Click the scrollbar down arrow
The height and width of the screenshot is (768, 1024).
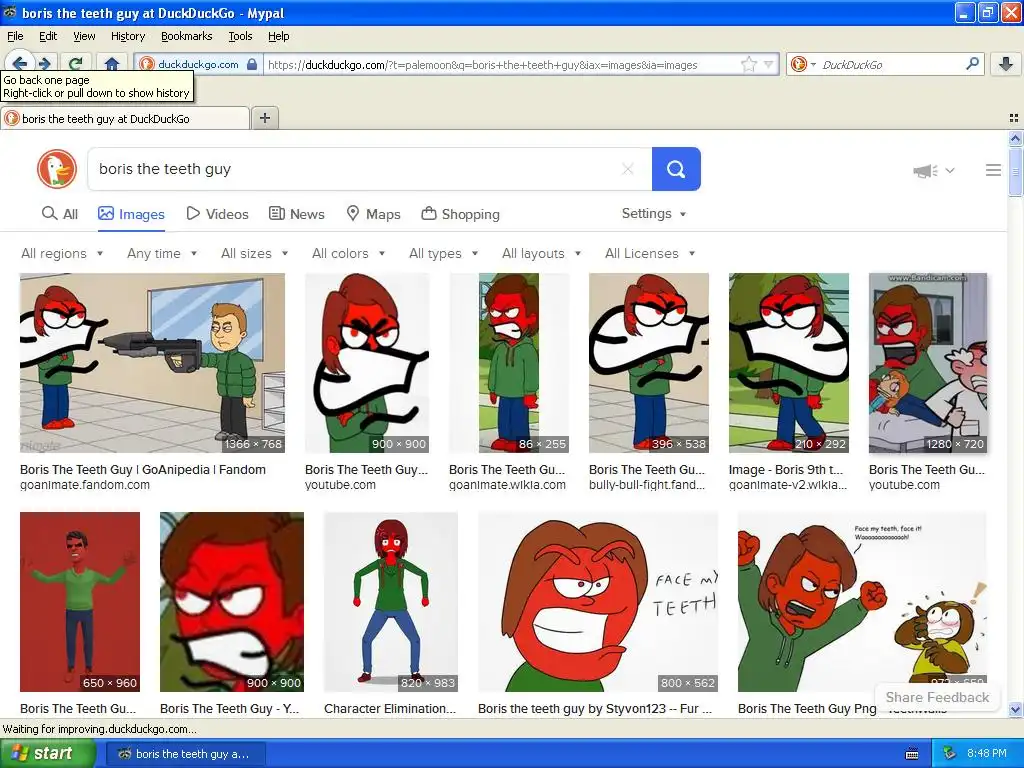click(1015, 709)
